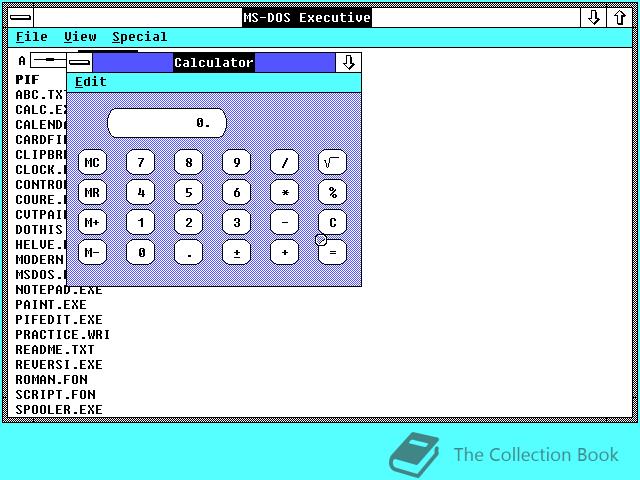Tap the 9 key on Calculator

237,162
